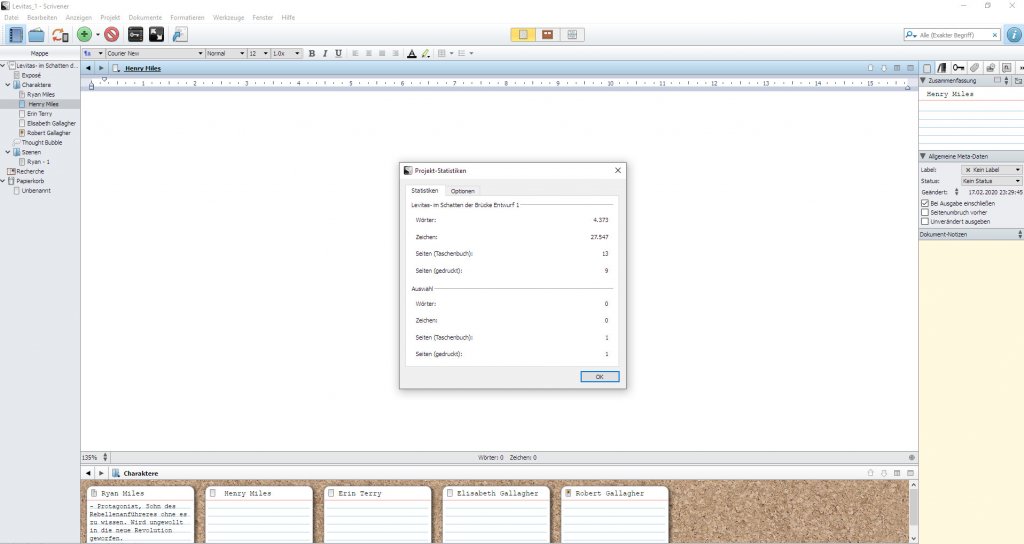
Task: Click the red trash/delete toolbar icon
Action: click(x=112, y=35)
